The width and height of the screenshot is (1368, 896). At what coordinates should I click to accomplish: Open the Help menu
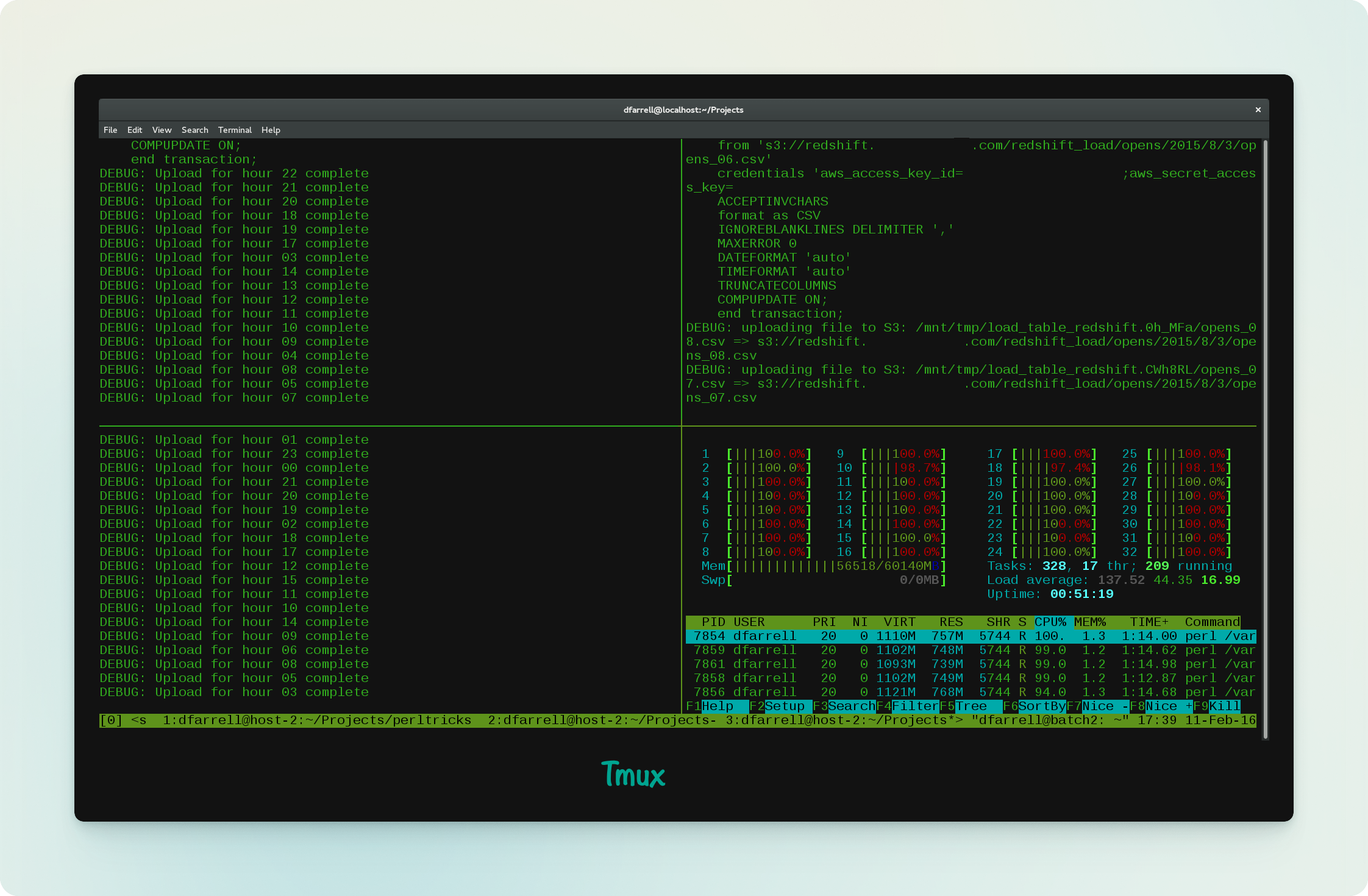(x=271, y=130)
